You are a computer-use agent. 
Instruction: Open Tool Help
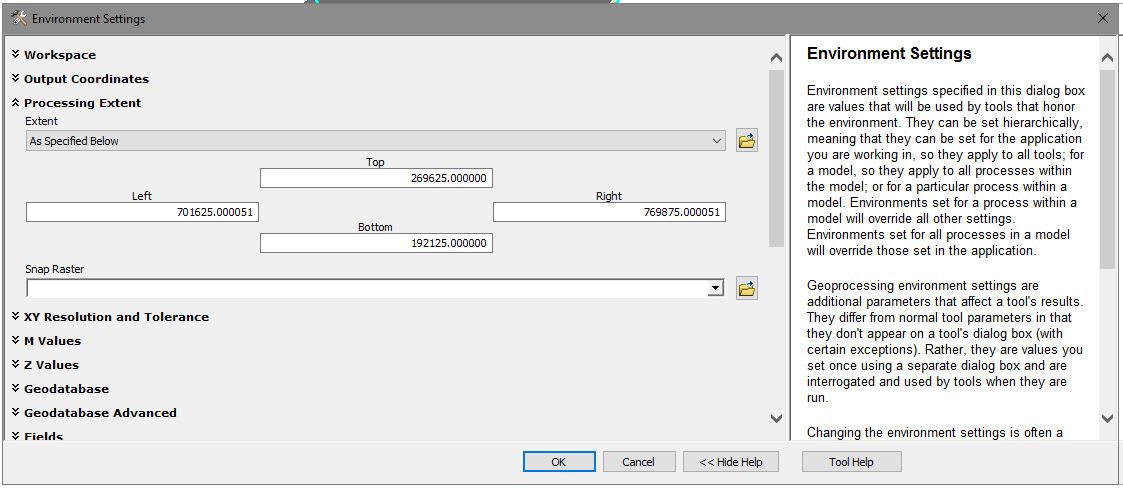(851, 462)
